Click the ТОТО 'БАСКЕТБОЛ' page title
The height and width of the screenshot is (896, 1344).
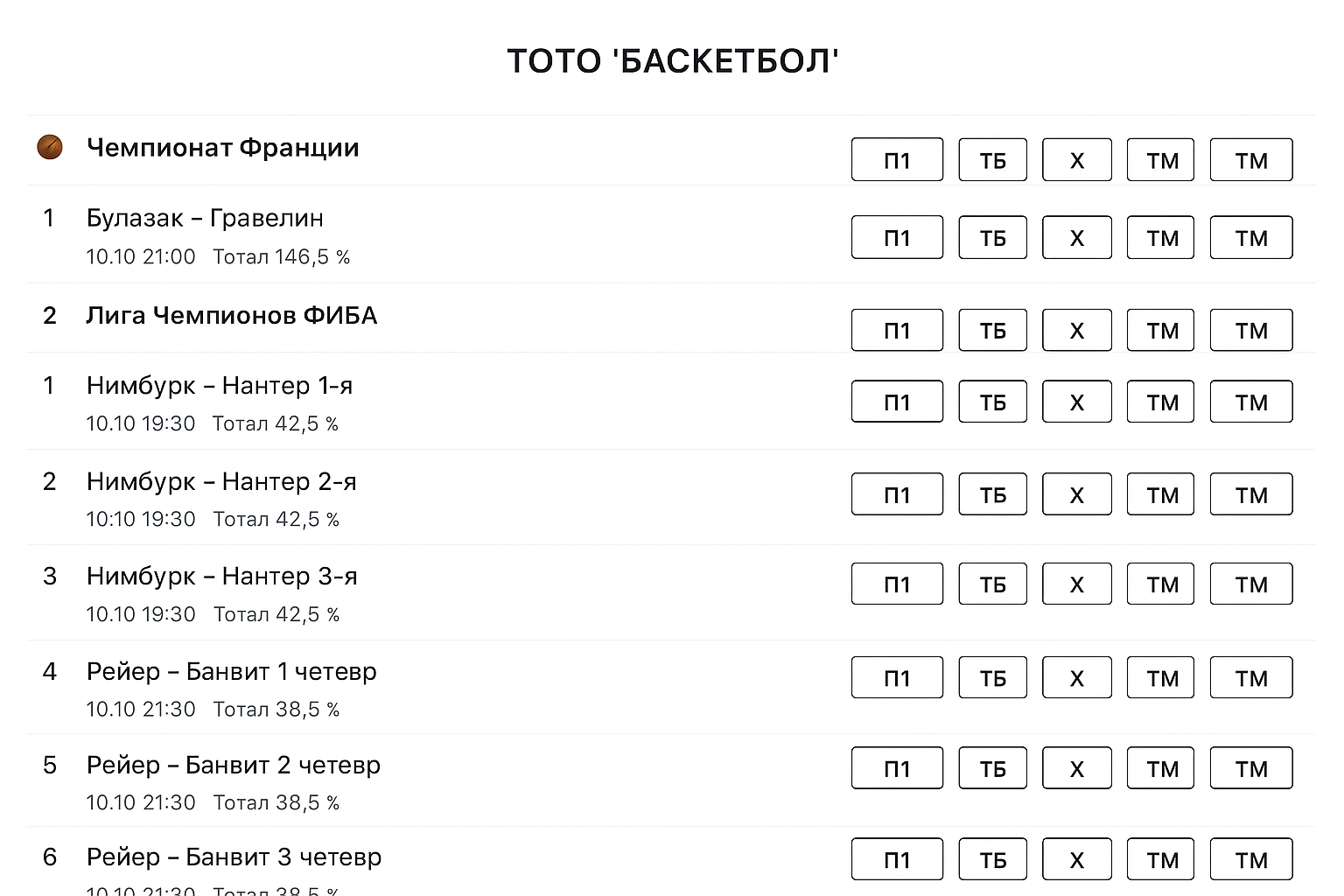672,61
